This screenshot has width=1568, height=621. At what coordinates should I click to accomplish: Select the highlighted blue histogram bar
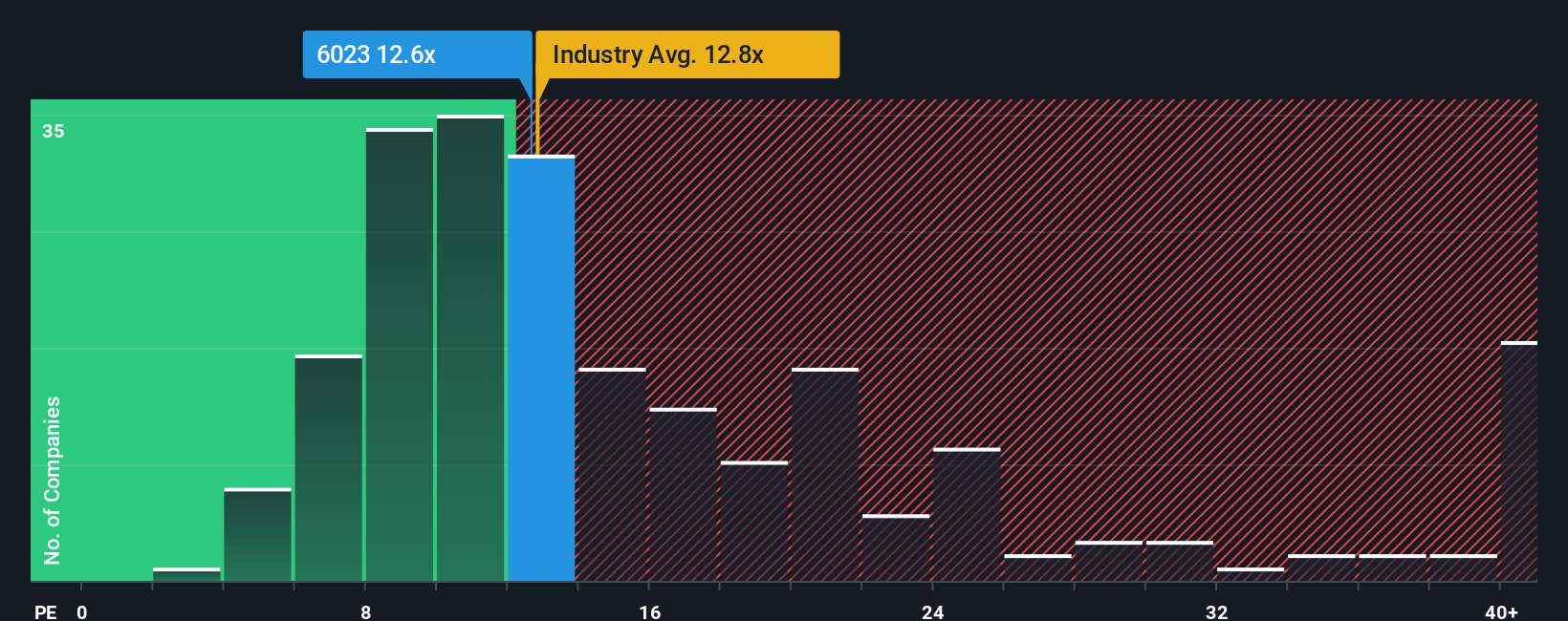tap(541, 368)
